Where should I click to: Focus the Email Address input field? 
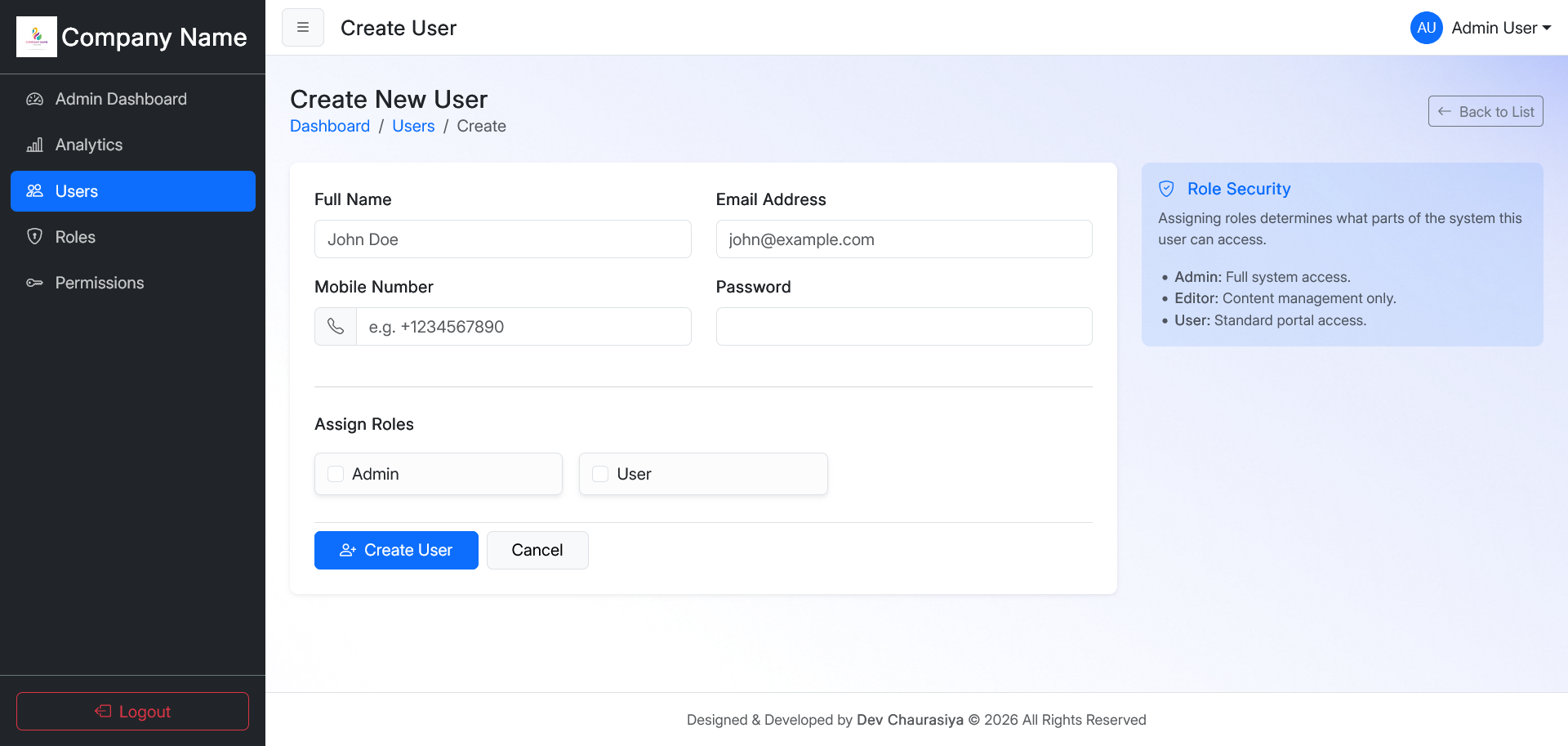(x=903, y=239)
